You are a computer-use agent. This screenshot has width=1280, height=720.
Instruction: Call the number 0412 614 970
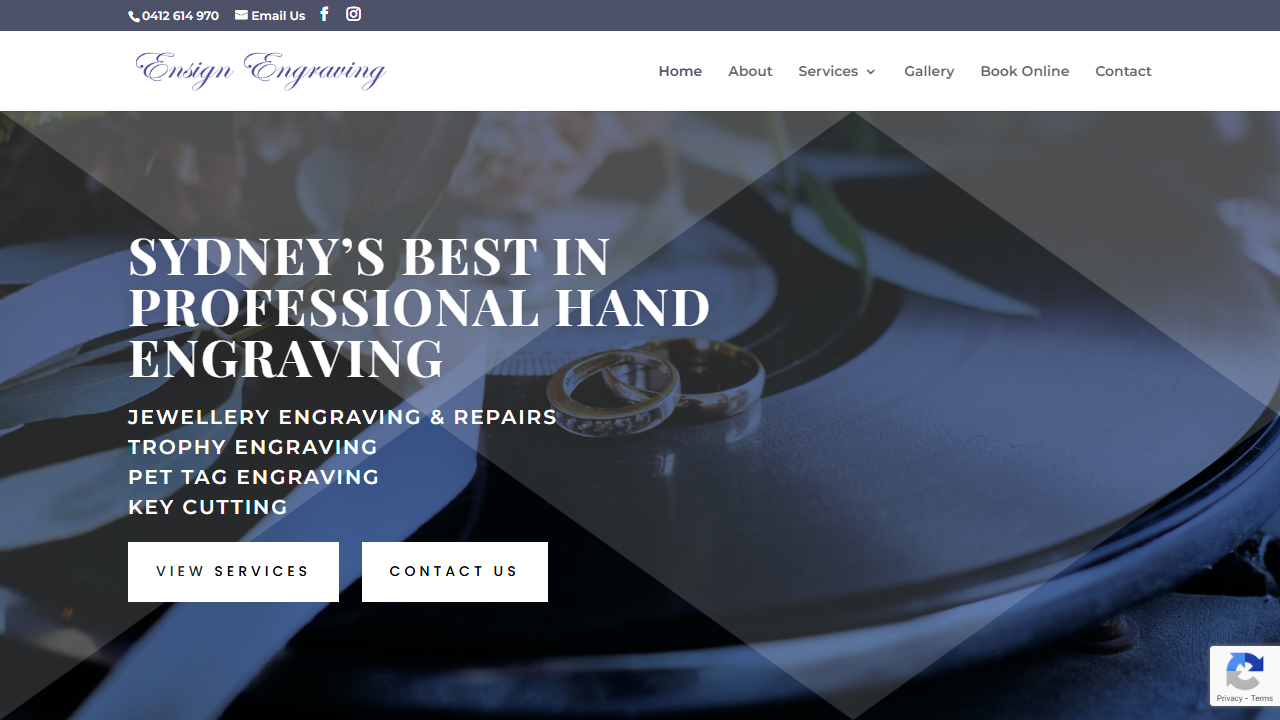click(x=180, y=16)
